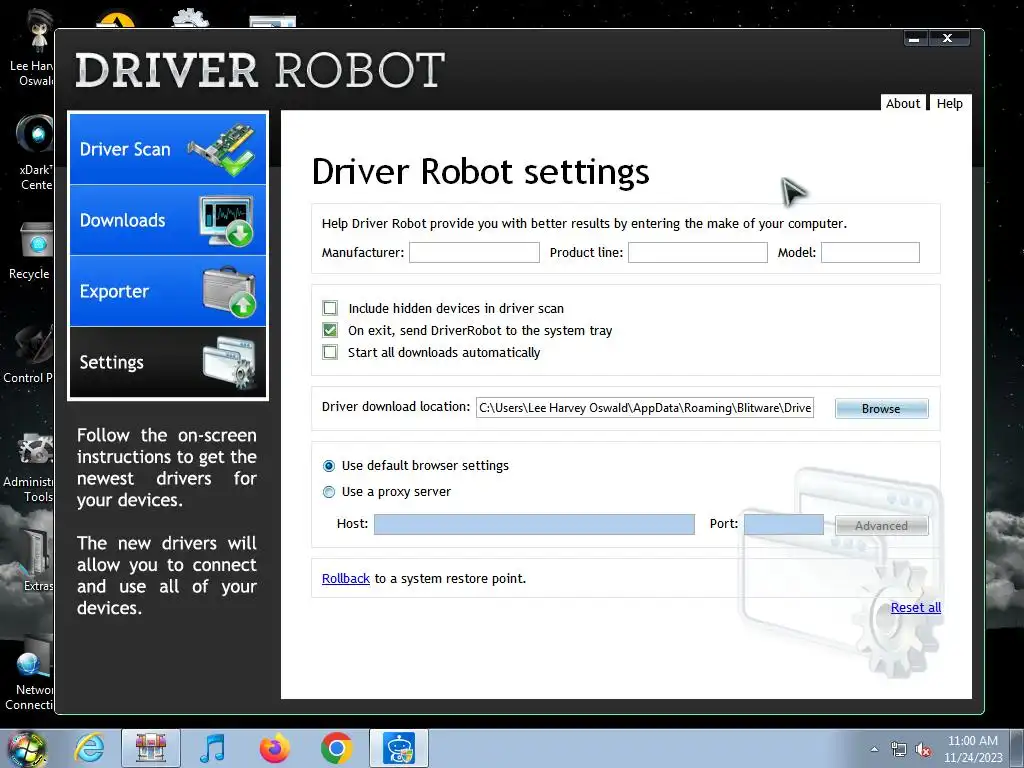Click the proxy Host field

point(534,524)
